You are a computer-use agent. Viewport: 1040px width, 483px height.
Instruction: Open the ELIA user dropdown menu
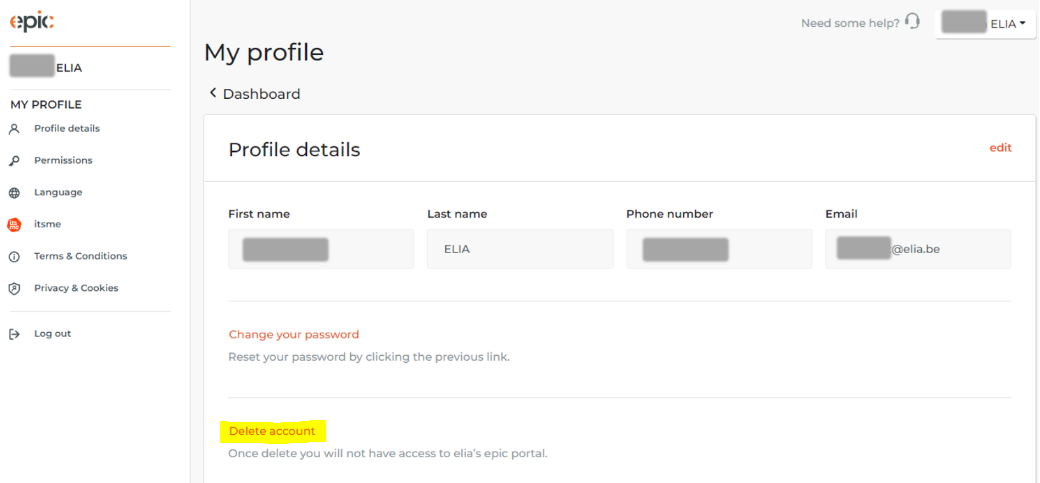tap(985, 24)
